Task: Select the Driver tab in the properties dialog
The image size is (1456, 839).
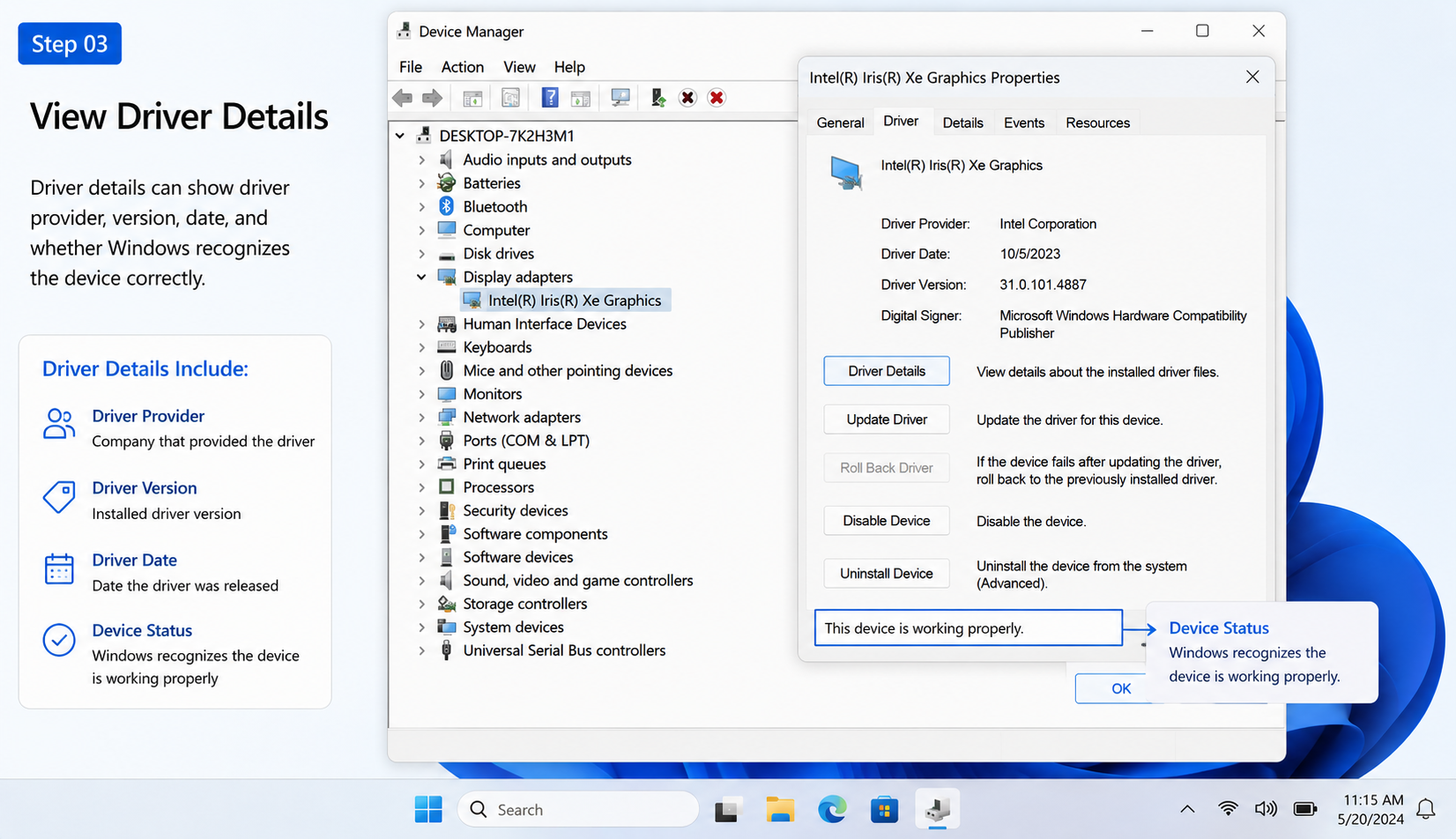Action: tap(901, 121)
